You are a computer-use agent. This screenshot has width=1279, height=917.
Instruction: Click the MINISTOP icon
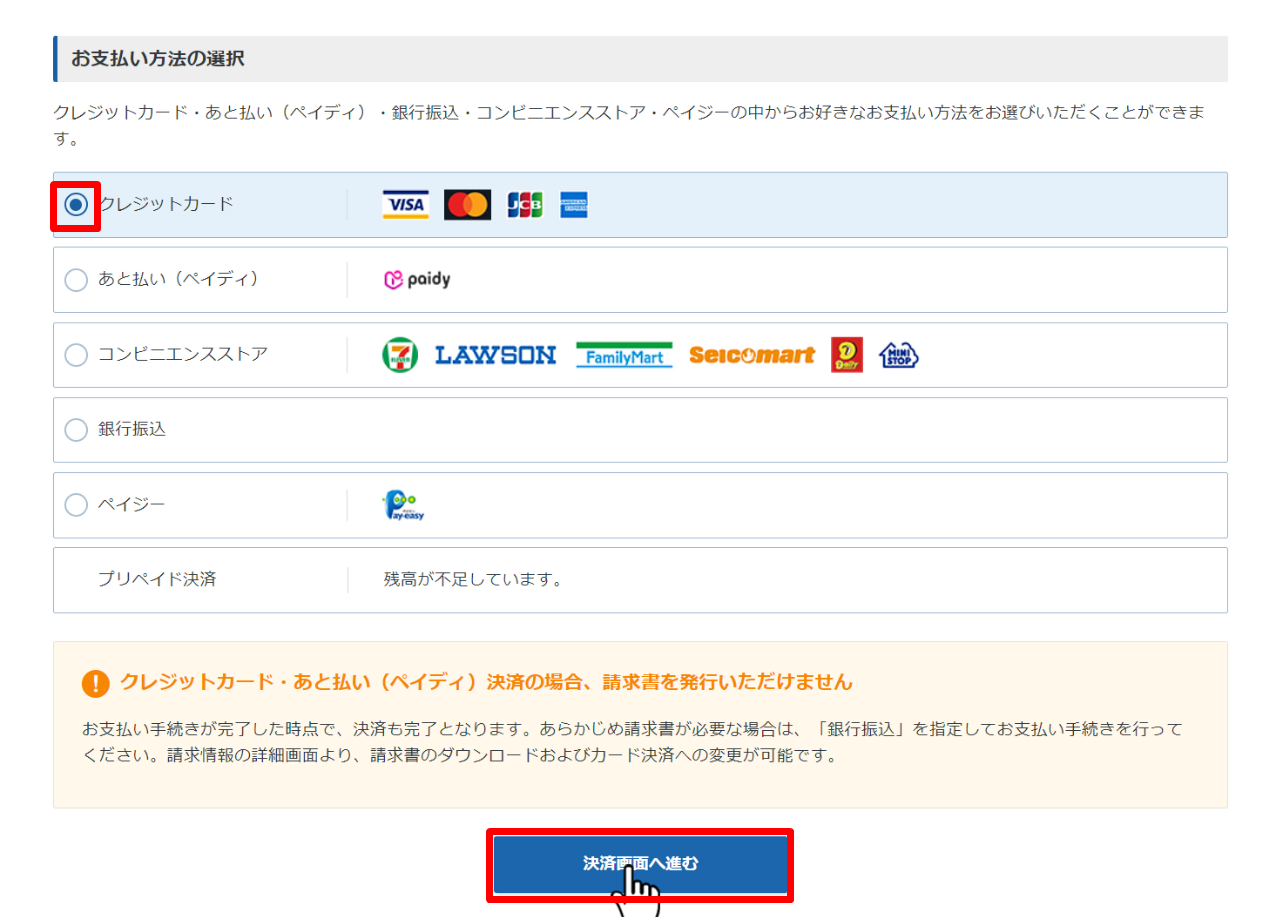pos(898,354)
